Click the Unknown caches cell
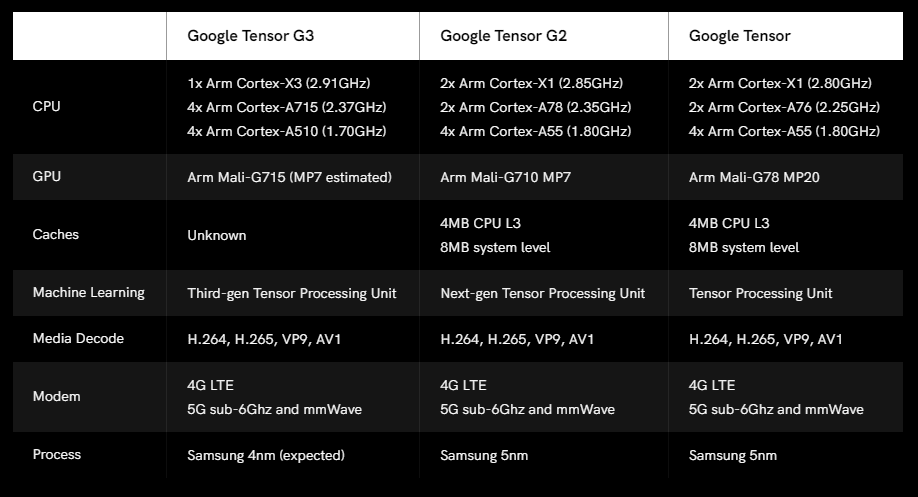This screenshot has height=497, width=918. [x=216, y=235]
